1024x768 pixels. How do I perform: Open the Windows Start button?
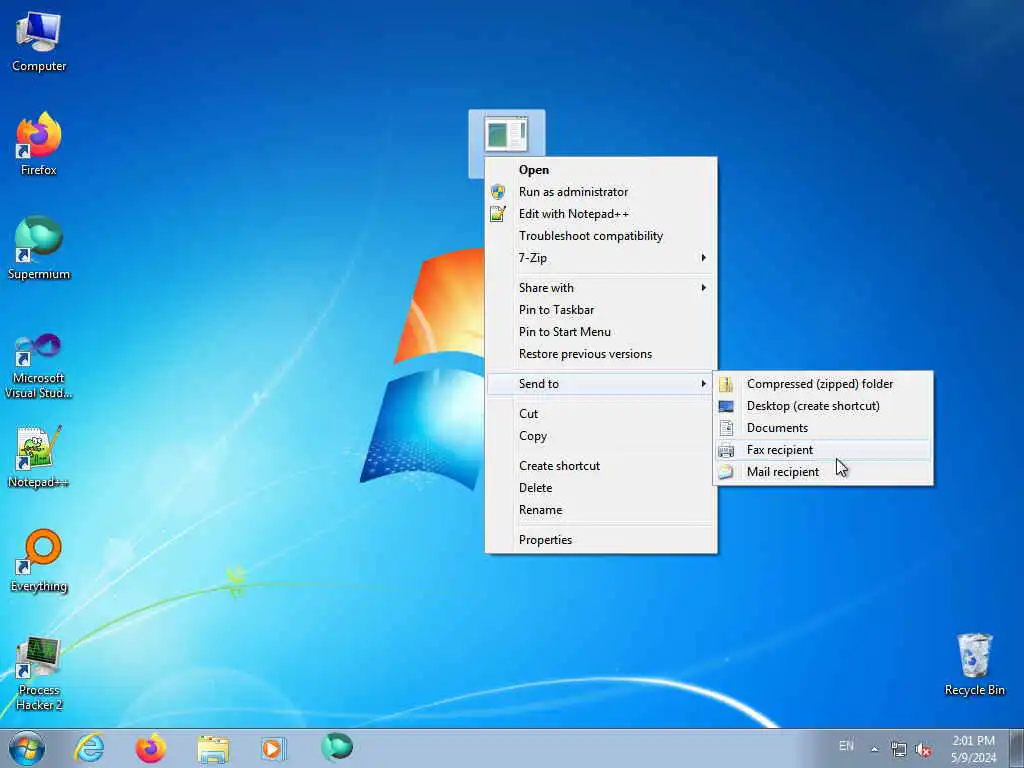point(27,748)
